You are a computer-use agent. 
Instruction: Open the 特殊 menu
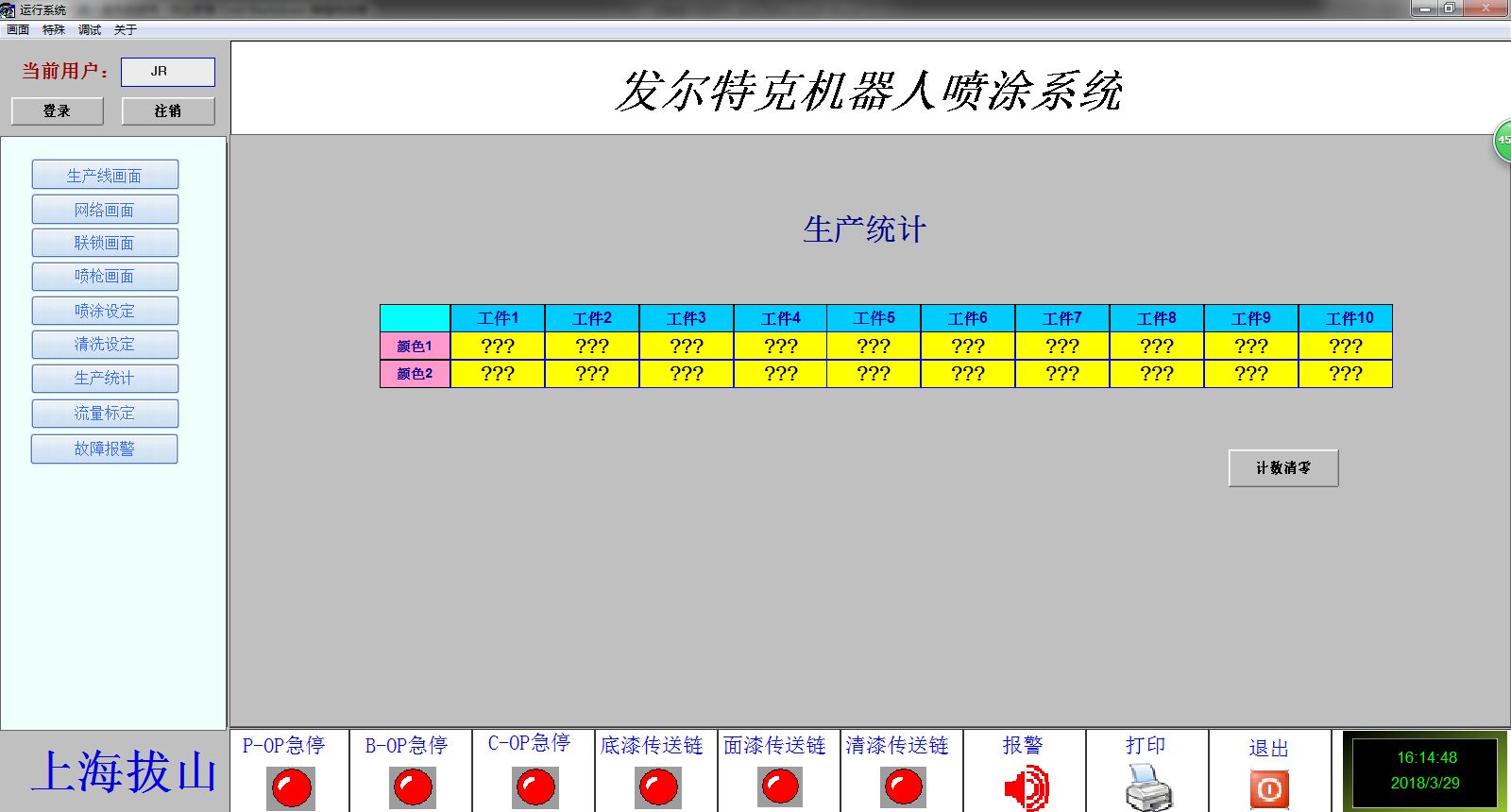click(x=54, y=30)
